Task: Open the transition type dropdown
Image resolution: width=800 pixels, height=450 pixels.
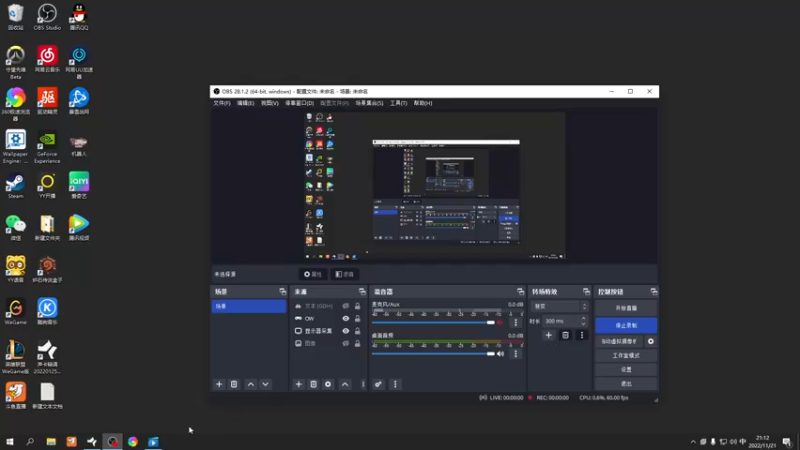Action: pyautogui.click(x=560, y=306)
